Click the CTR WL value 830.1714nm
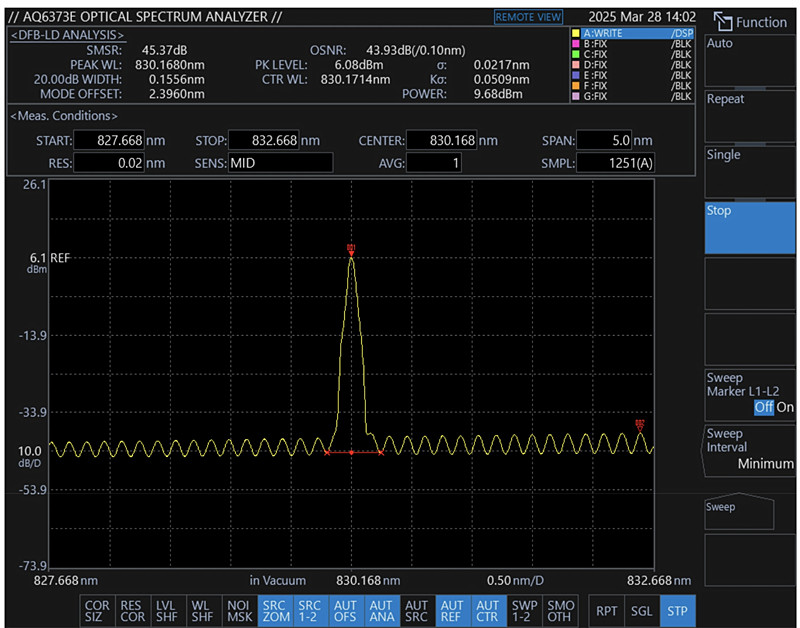 click(x=356, y=80)
